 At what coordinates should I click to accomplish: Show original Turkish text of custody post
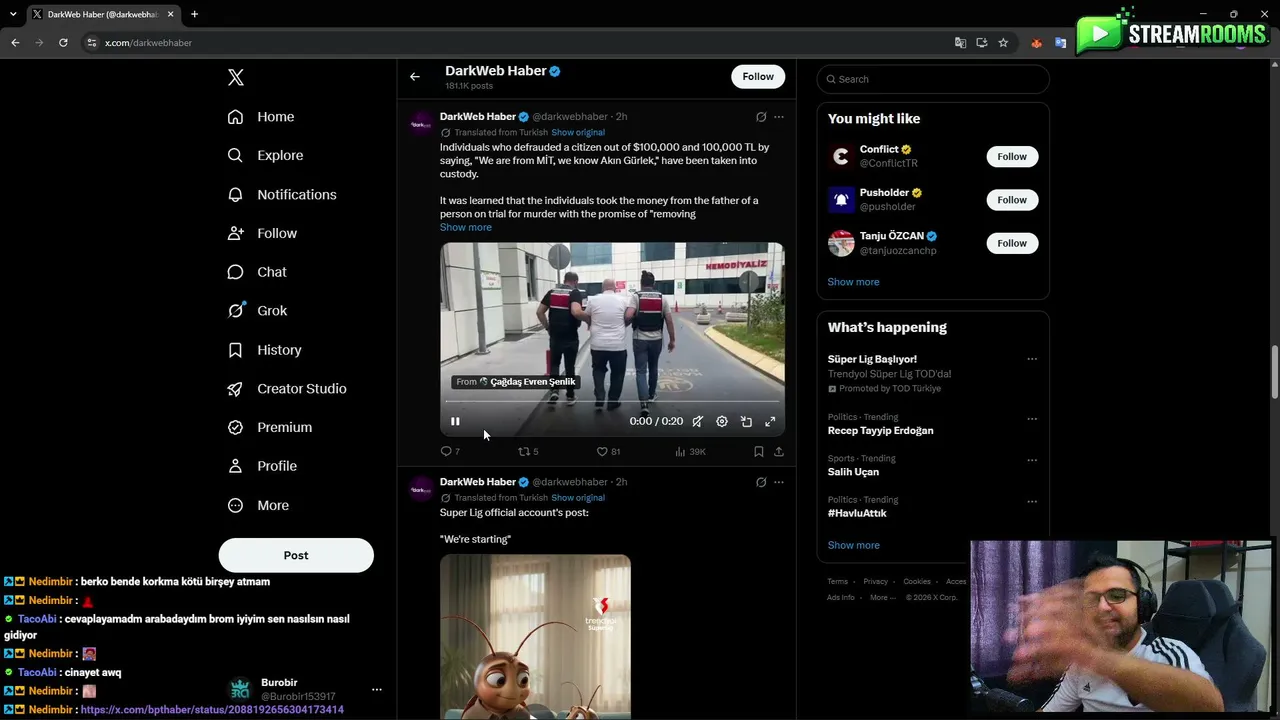coord(578,132)
